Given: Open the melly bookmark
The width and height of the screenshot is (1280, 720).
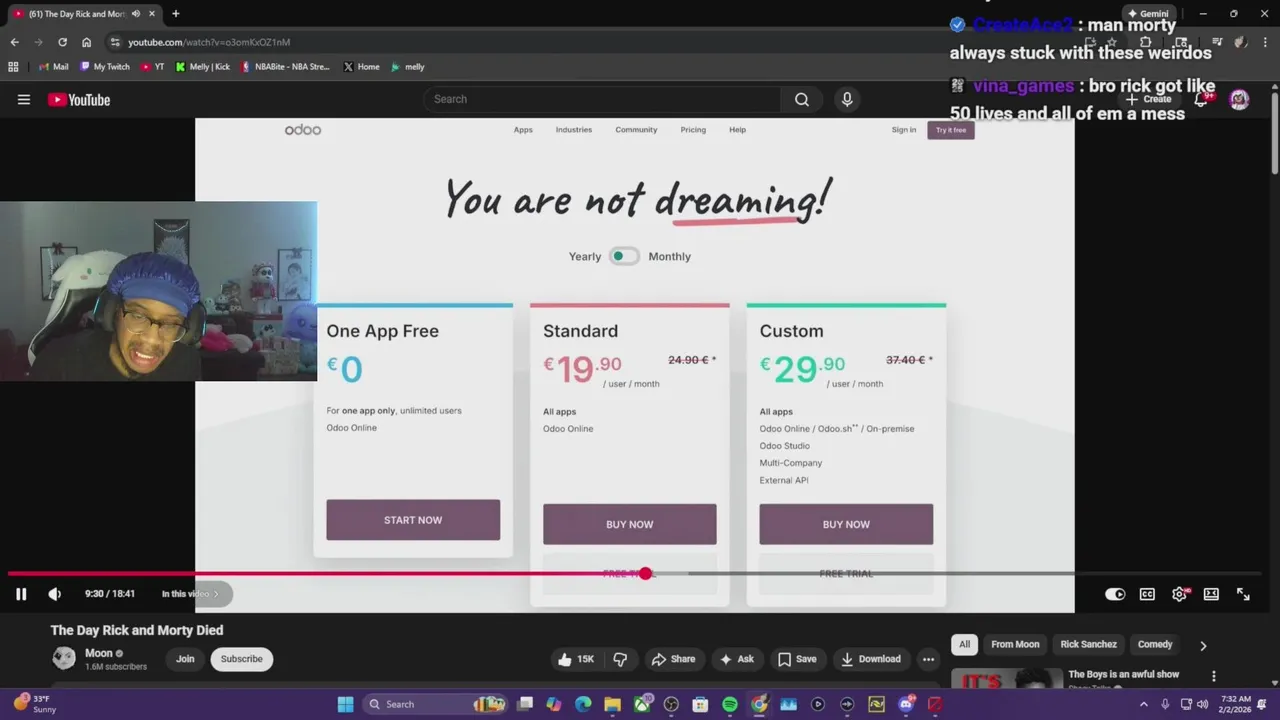Looking at the screenshot, I should (x=407, y=67).
